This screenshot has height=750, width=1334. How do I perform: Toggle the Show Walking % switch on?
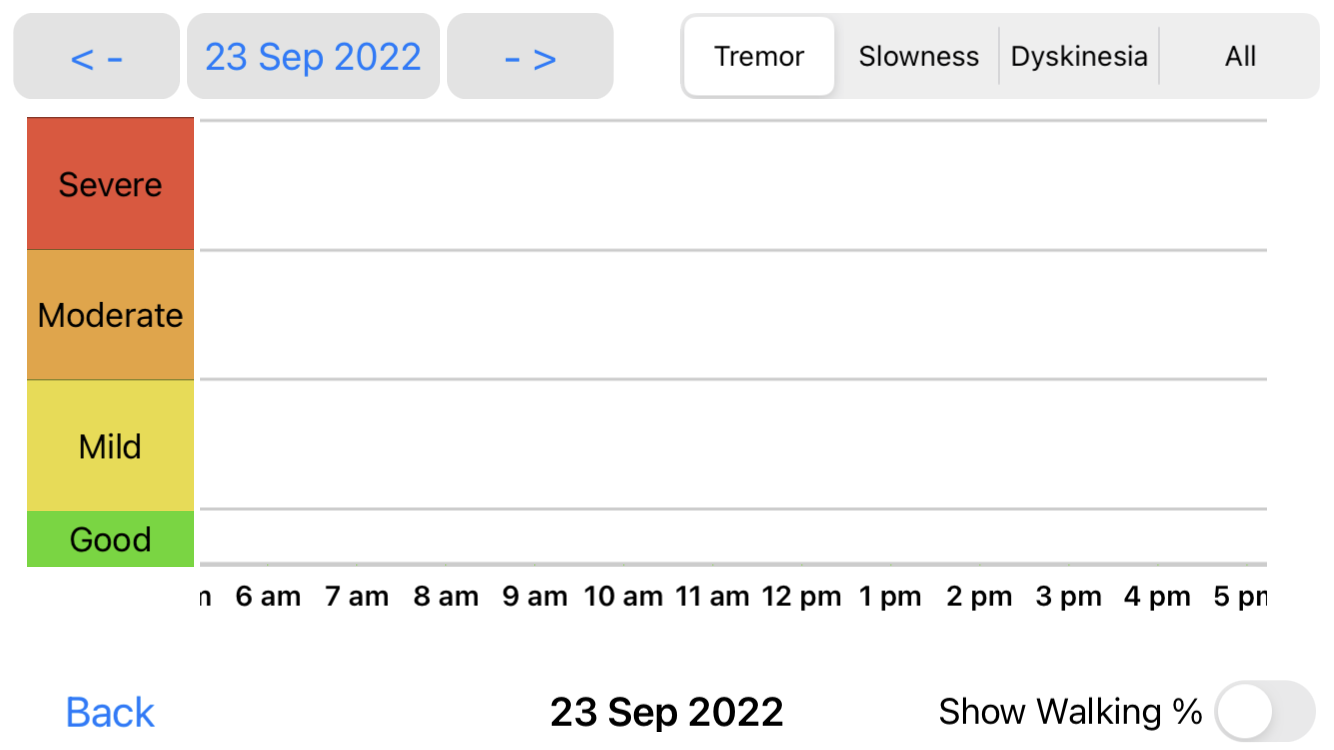[x=1262, y=711]
